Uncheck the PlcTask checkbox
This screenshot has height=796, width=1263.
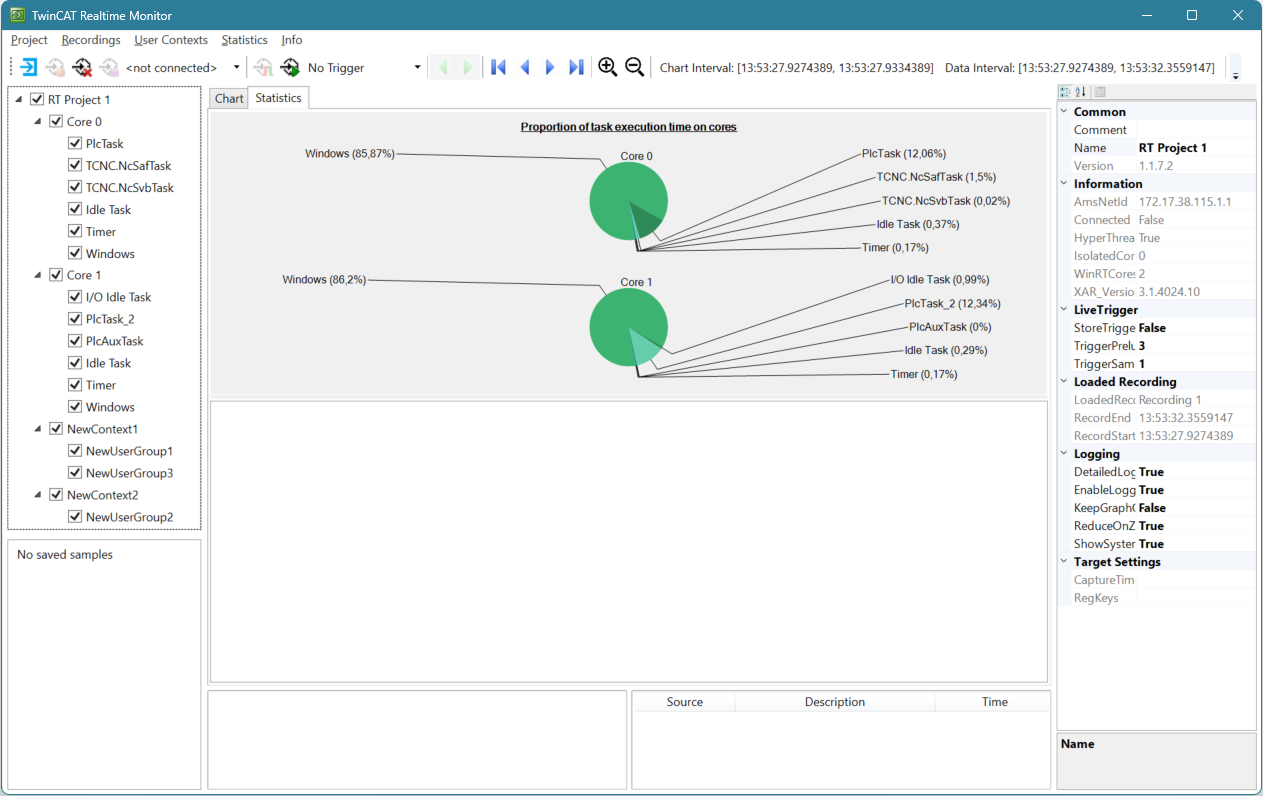(75, 144)
